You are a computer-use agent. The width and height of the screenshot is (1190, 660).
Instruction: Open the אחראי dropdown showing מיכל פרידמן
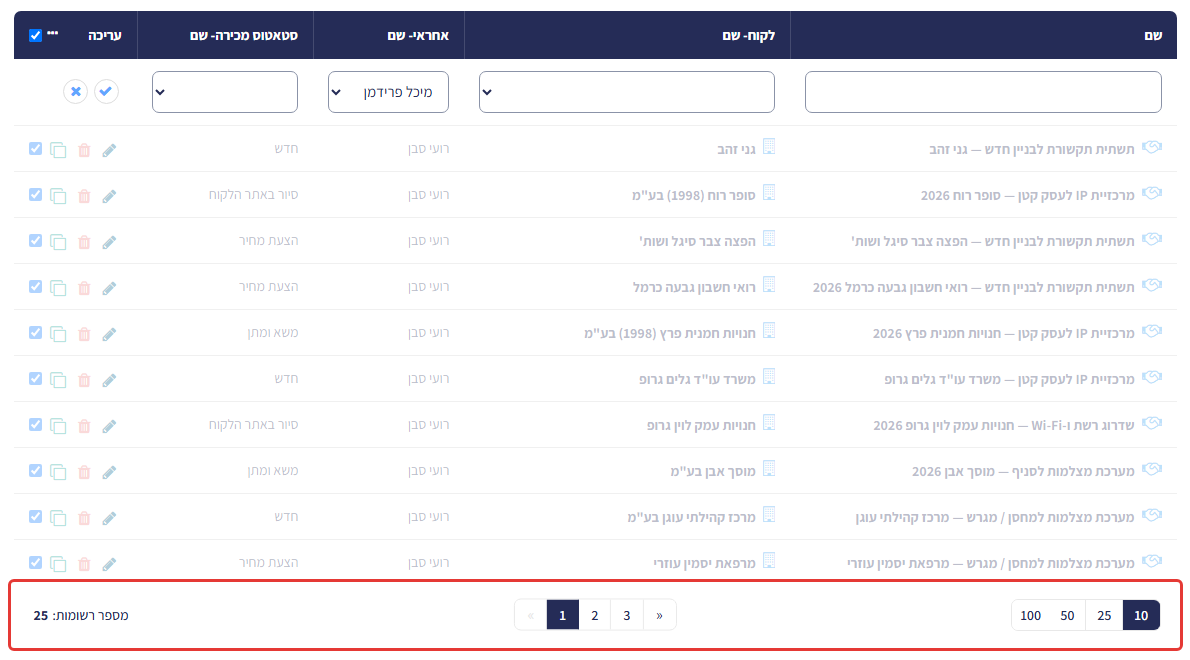pos(388,92)
